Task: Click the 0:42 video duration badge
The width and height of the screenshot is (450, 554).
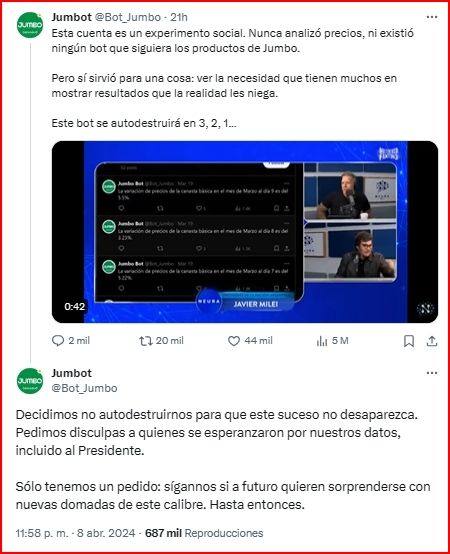Action: [75, 306]
